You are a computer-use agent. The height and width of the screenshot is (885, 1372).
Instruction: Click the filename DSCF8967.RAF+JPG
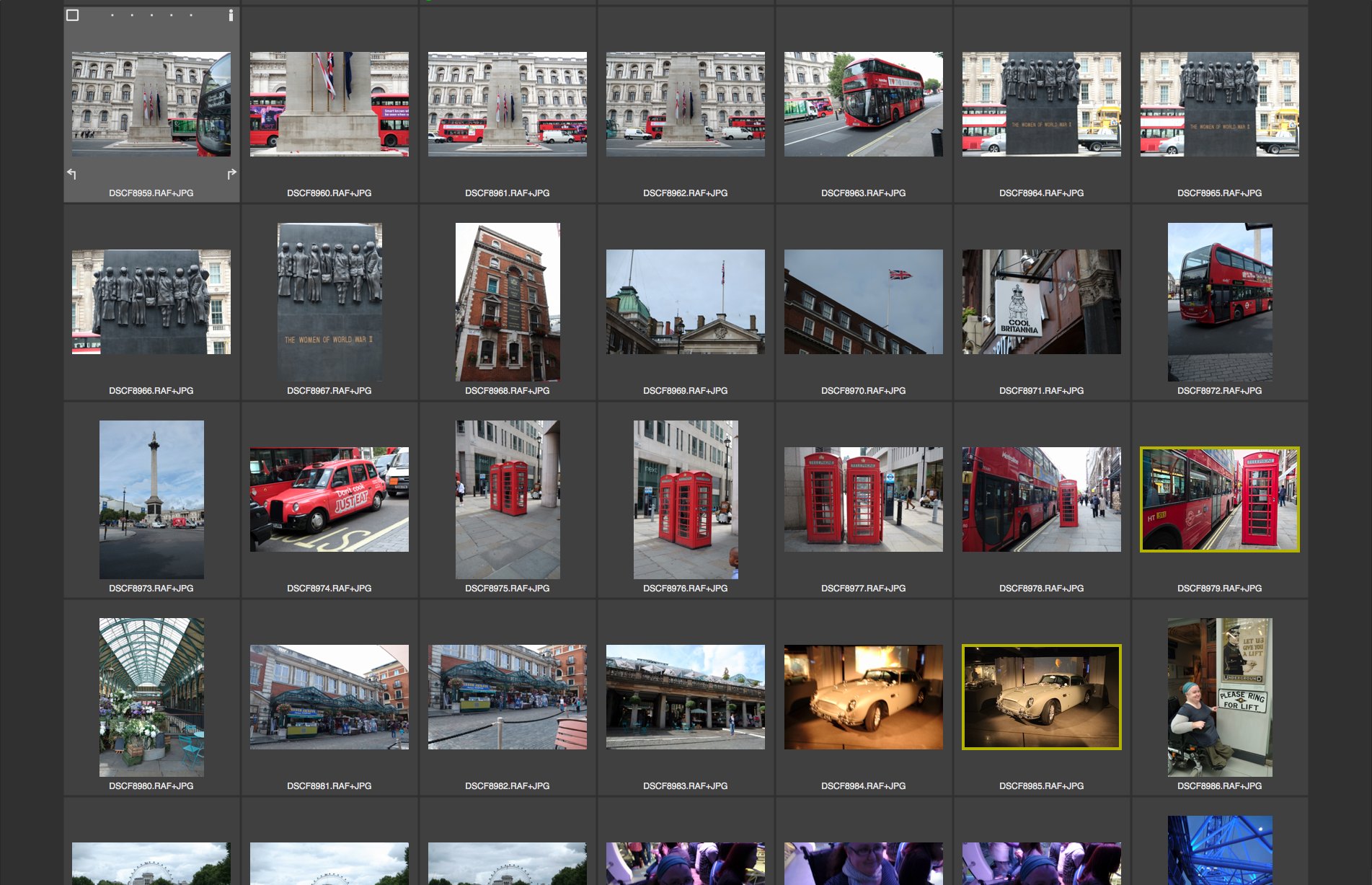coord(329,391)
